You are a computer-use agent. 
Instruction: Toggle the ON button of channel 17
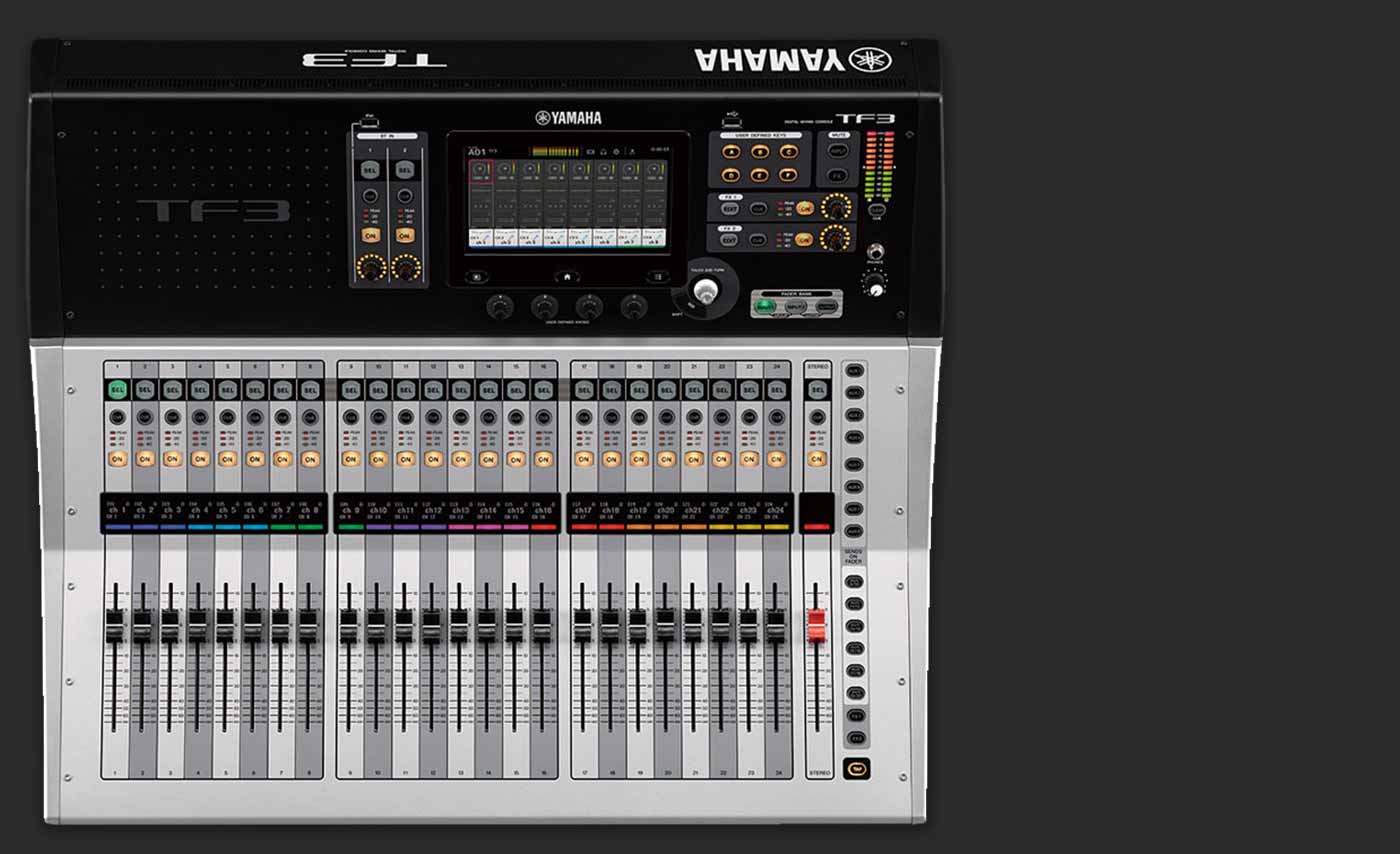tap(584, 458)
